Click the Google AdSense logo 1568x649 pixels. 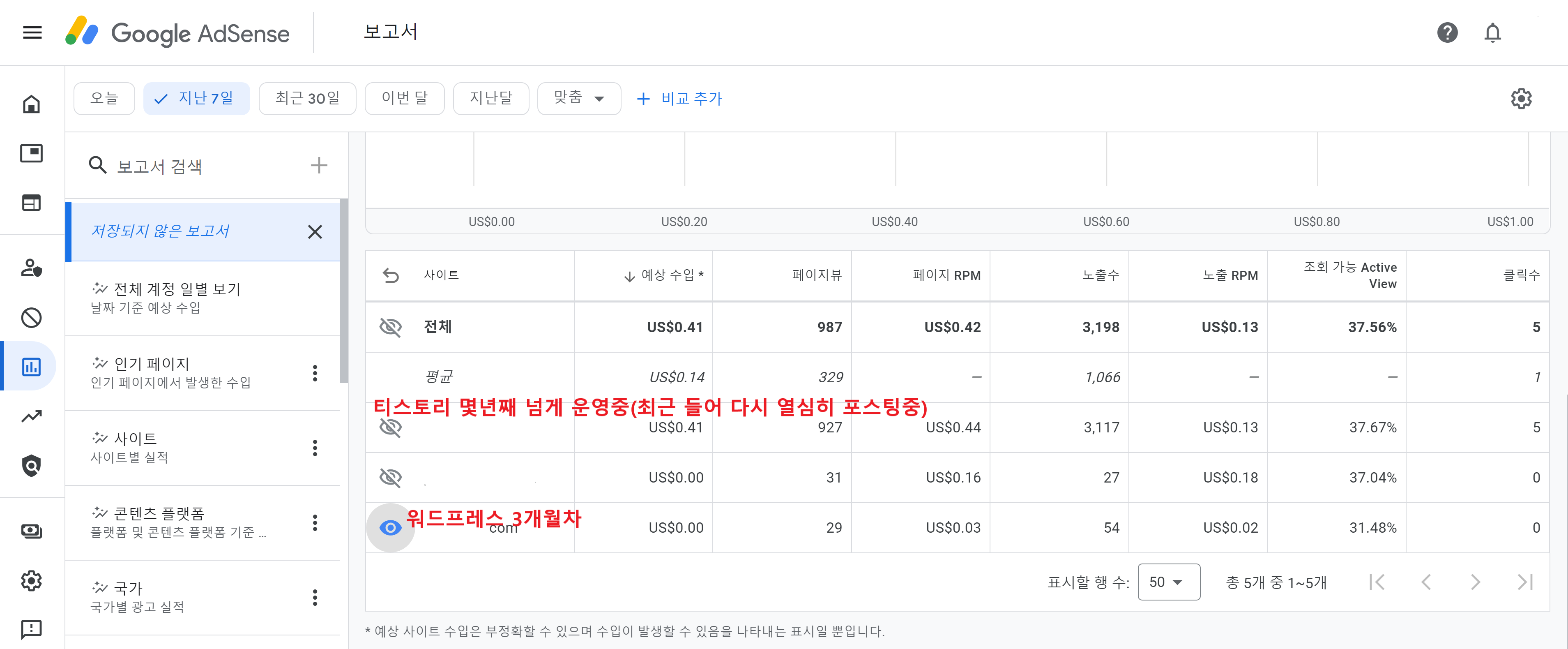coord(177,32)
